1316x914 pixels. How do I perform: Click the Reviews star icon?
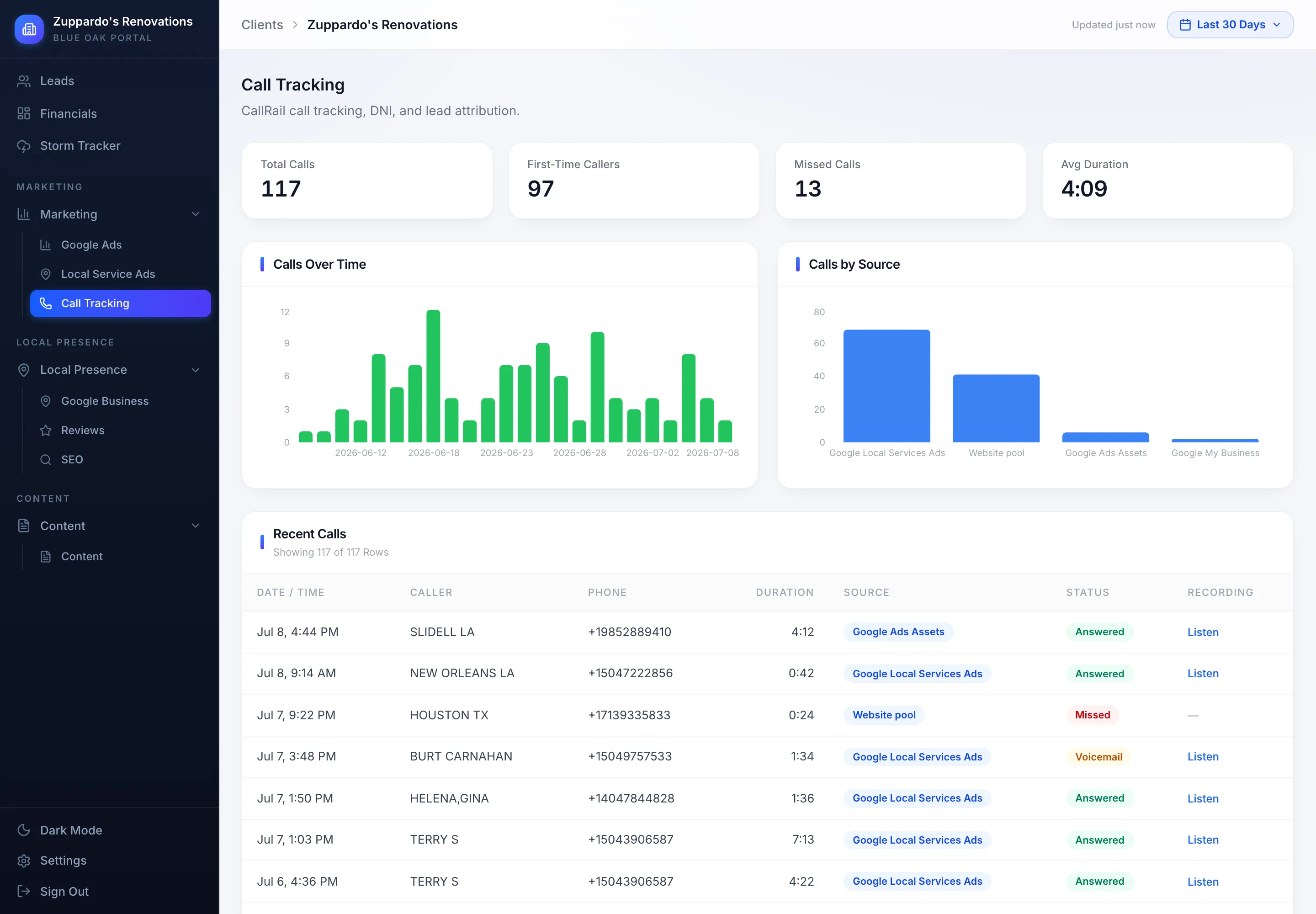46,430
